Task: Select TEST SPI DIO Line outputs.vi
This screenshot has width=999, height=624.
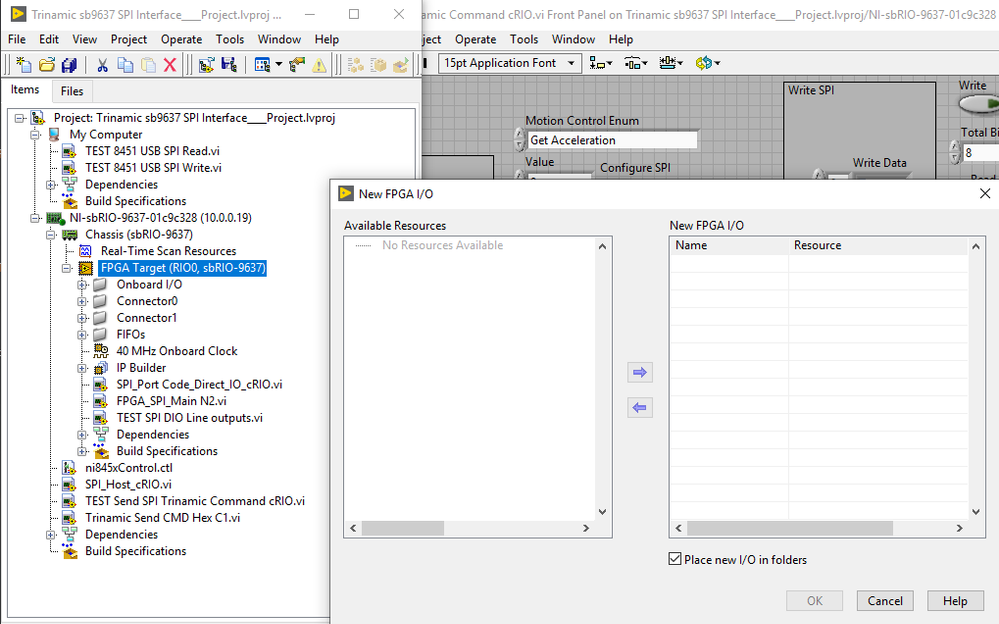Action: pos(189,417)
